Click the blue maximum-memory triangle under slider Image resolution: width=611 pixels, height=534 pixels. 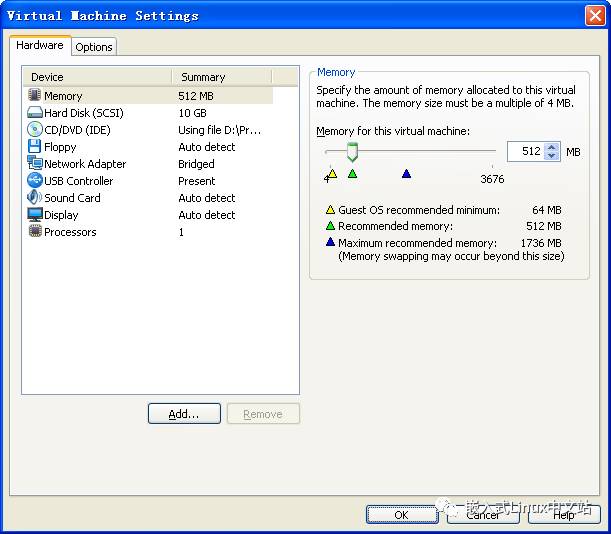point(406,173)
